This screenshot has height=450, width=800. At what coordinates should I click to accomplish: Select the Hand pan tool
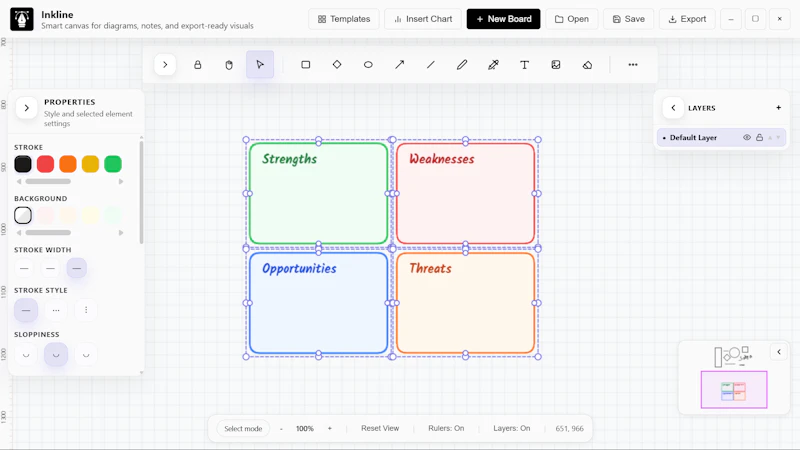point(229,65)
